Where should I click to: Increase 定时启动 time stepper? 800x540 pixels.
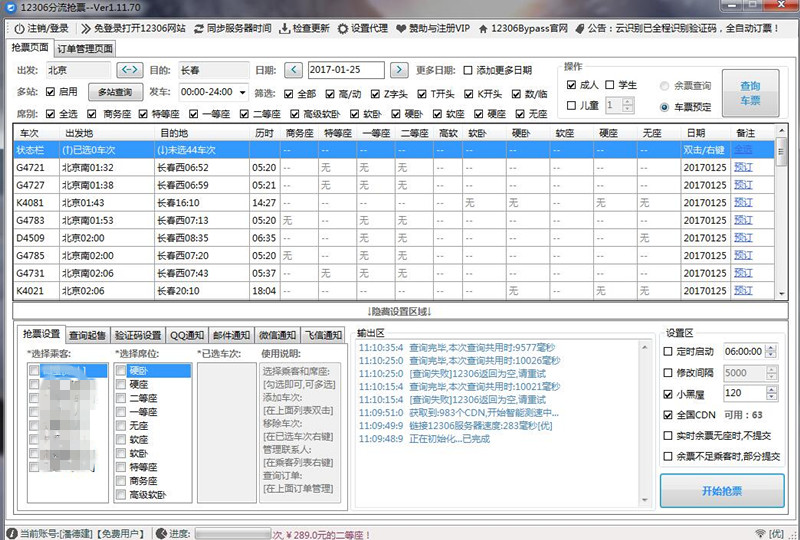coord(771,348)
